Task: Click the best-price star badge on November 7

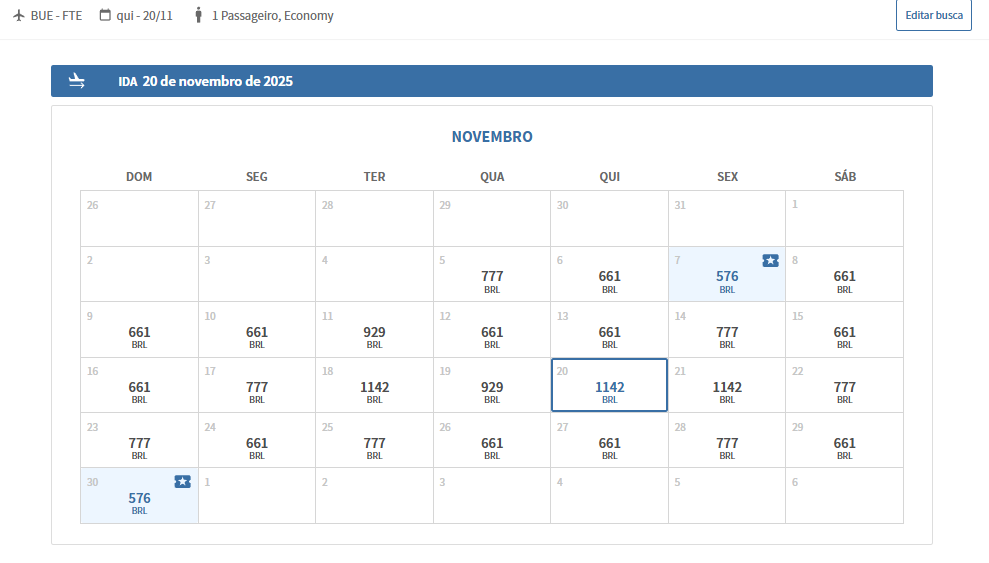Action: (770, 260)
